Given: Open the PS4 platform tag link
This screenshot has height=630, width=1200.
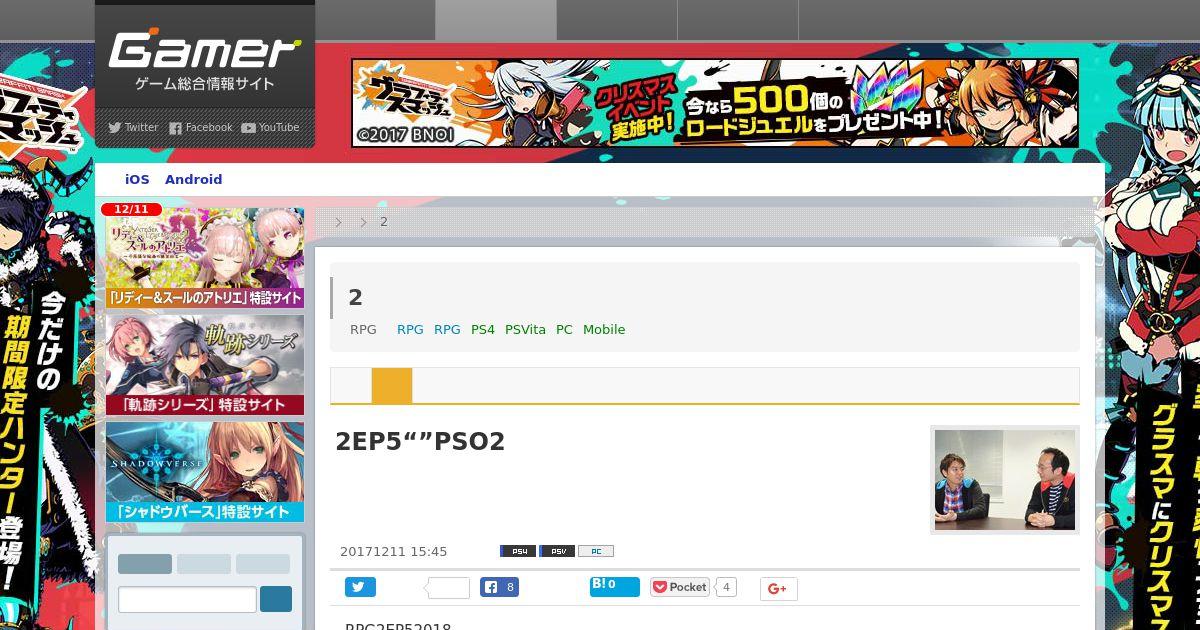Looking at the screenshot, I should coord(483,329).
